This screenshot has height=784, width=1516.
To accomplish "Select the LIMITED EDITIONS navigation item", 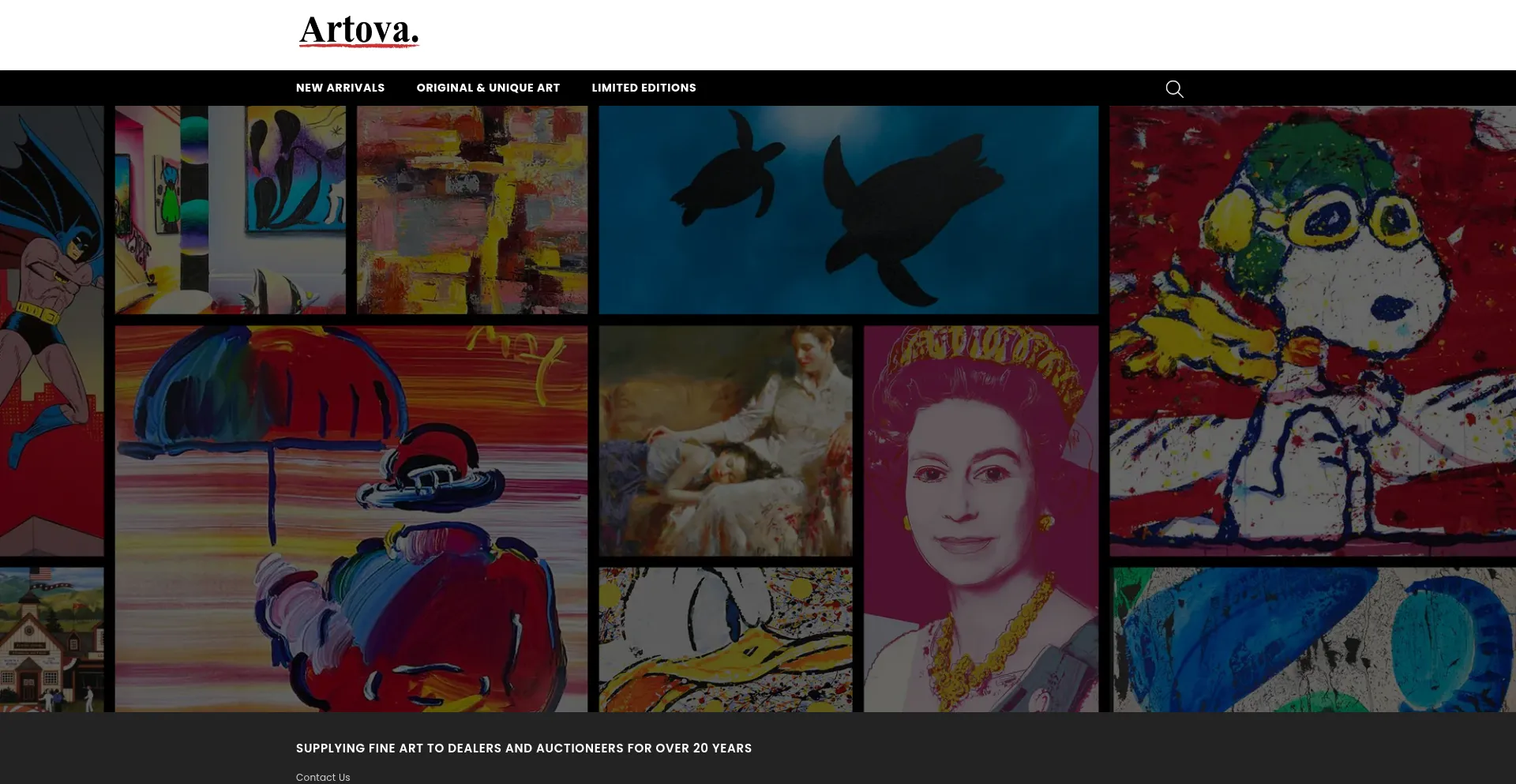I will tap(644, 88).
